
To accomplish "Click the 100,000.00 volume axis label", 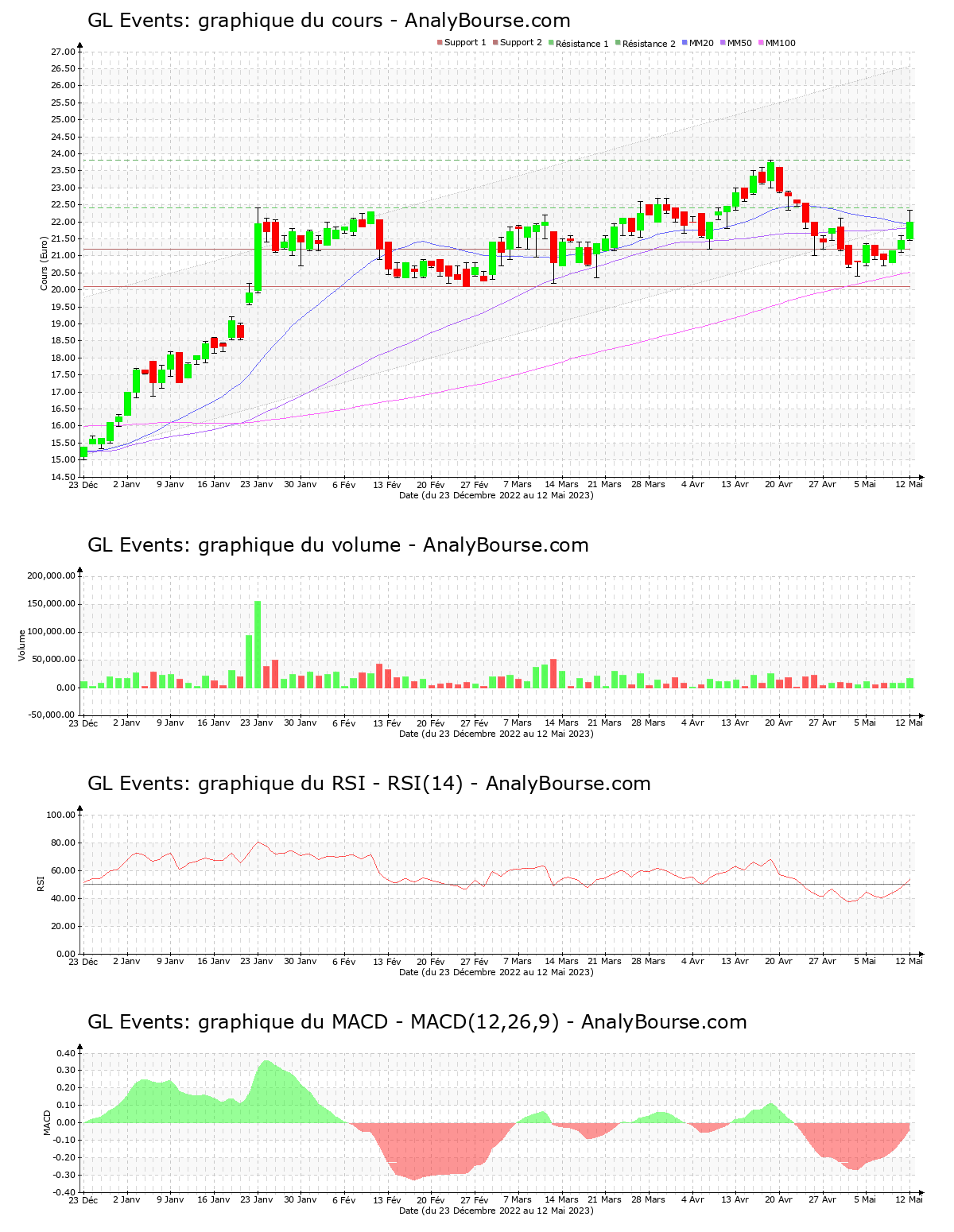I will tap(51, 632).
